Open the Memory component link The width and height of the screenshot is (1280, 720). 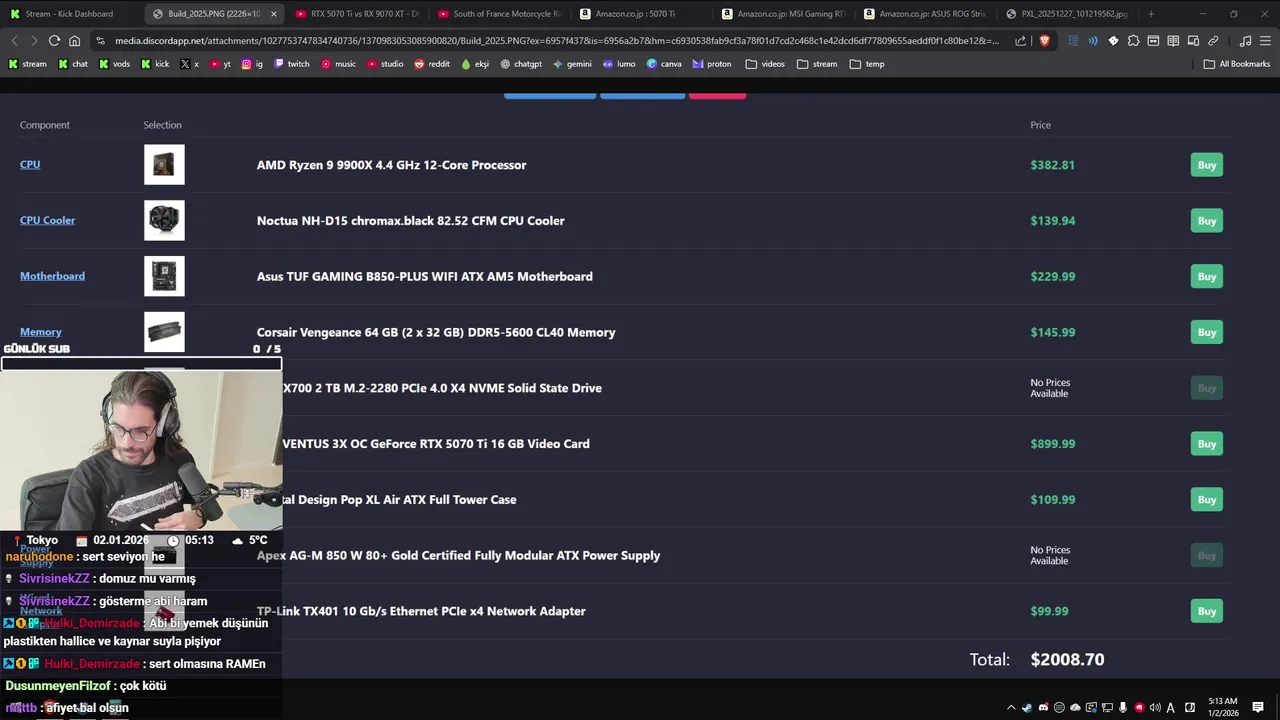(x=41, y=332)
